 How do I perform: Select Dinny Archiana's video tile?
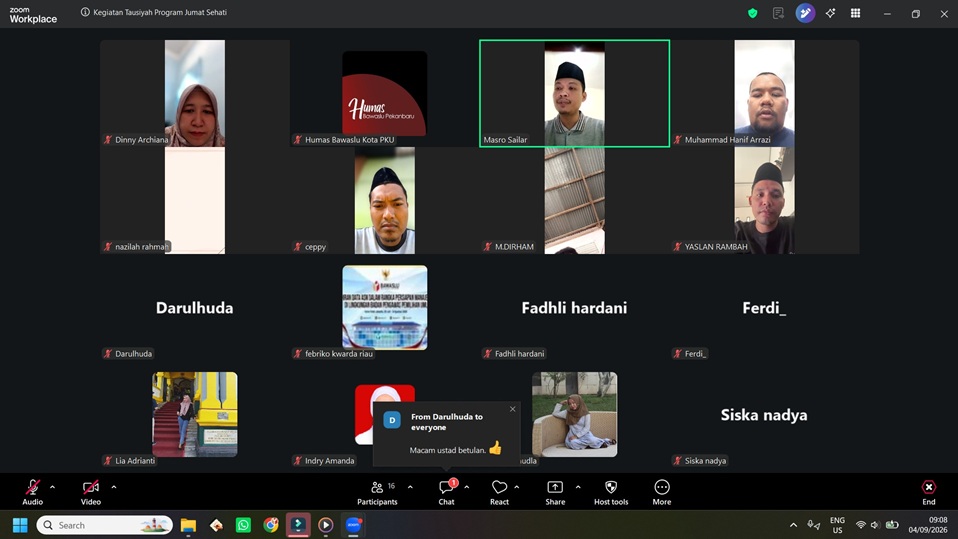point(195,94)
